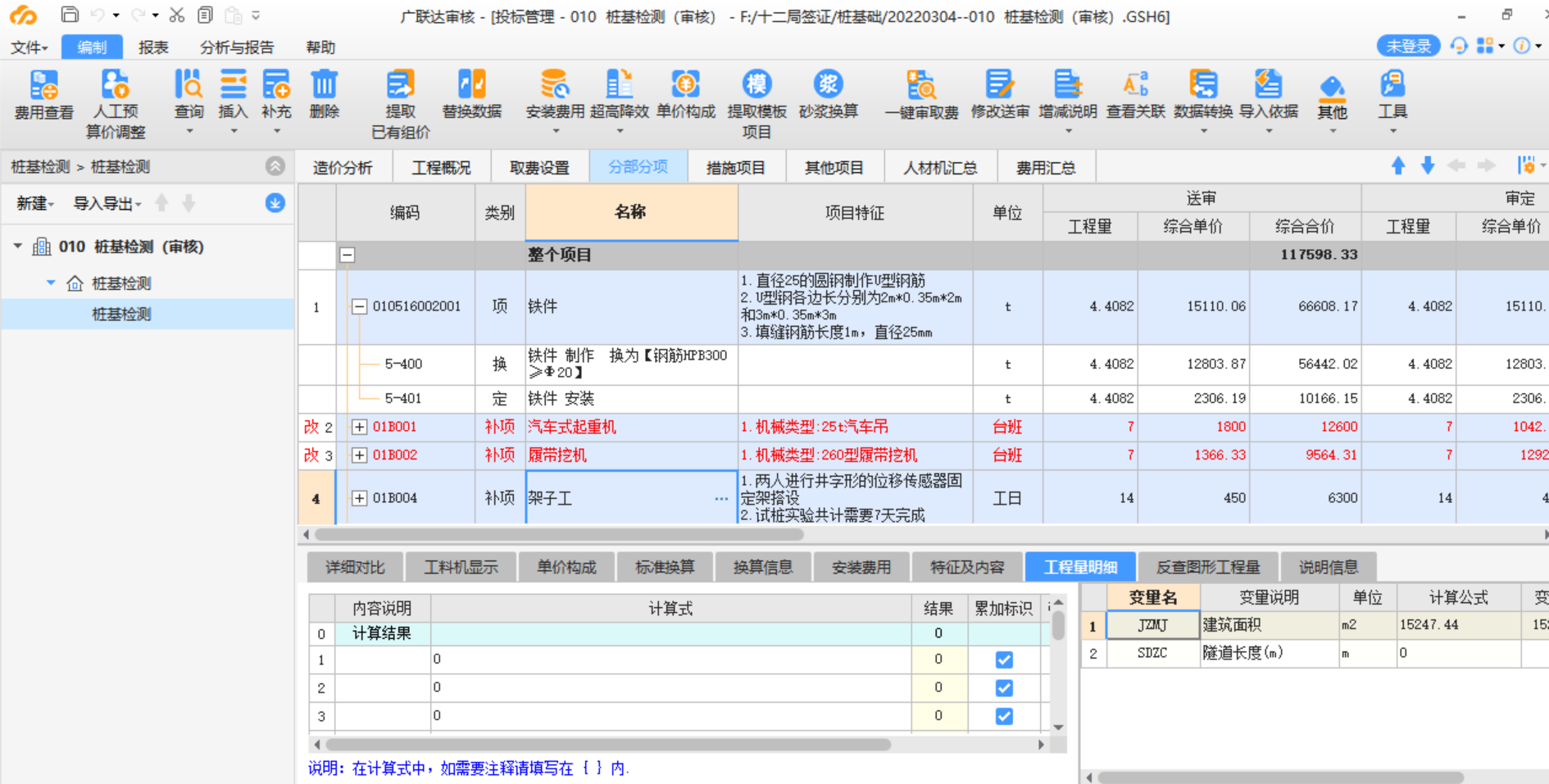The image size is (1549, 784).
Task: Click the blue move-down arrow icon
Action: 1428,165
